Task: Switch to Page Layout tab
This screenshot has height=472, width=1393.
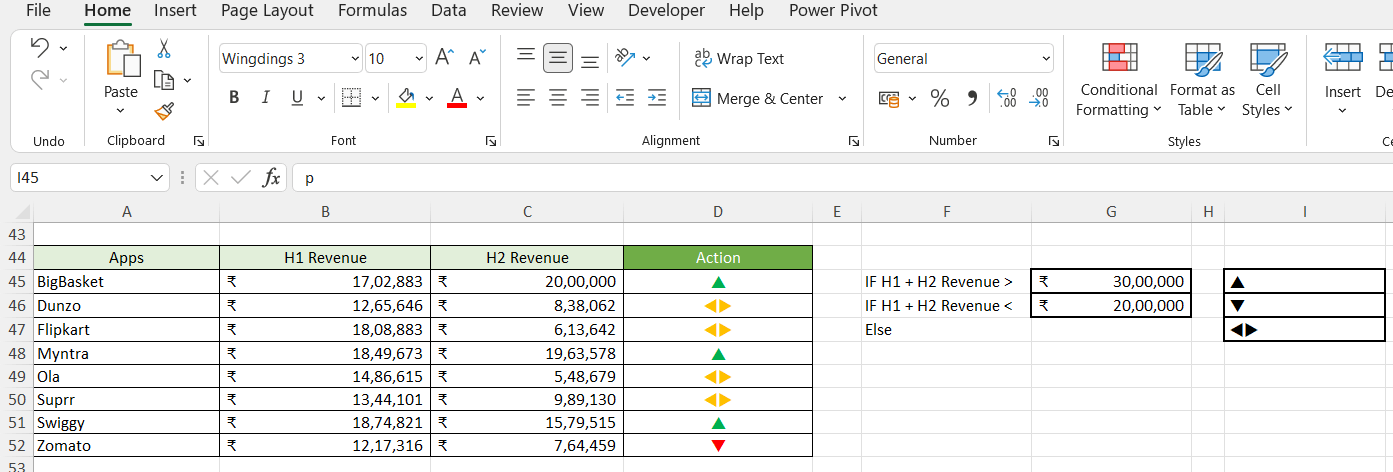Action: coord(267,11)
